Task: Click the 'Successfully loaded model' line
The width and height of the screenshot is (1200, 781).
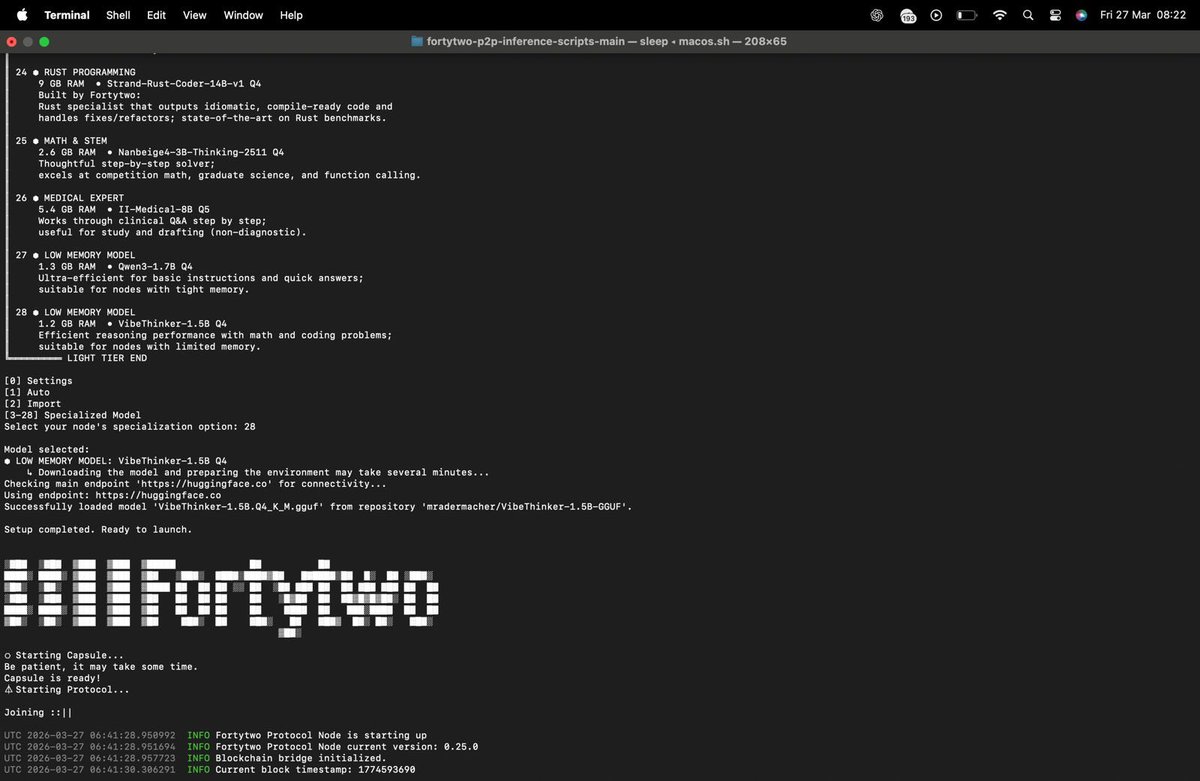Action: coord(318,507)
